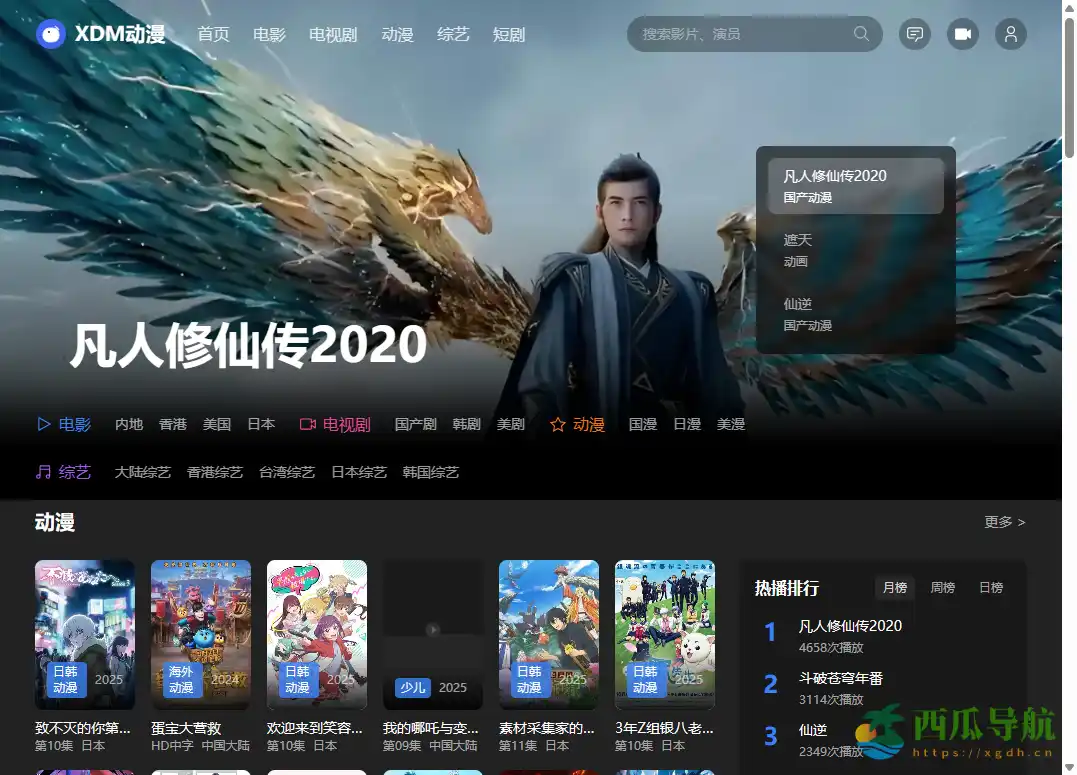This screenshot has width=1077, height=775.
Task: Click the 更多 link in 动漫 section
Action: pyautogui.click(x=1003, y=521)
